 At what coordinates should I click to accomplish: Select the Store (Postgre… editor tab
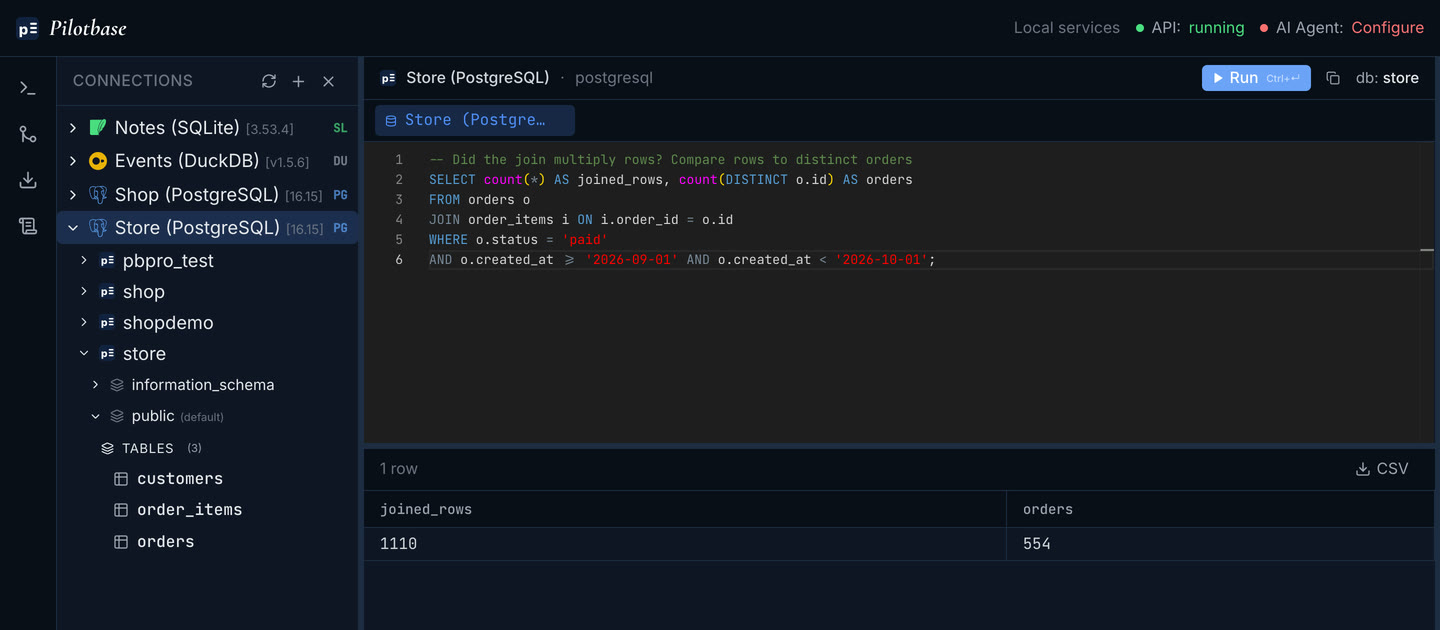point(475,120)
